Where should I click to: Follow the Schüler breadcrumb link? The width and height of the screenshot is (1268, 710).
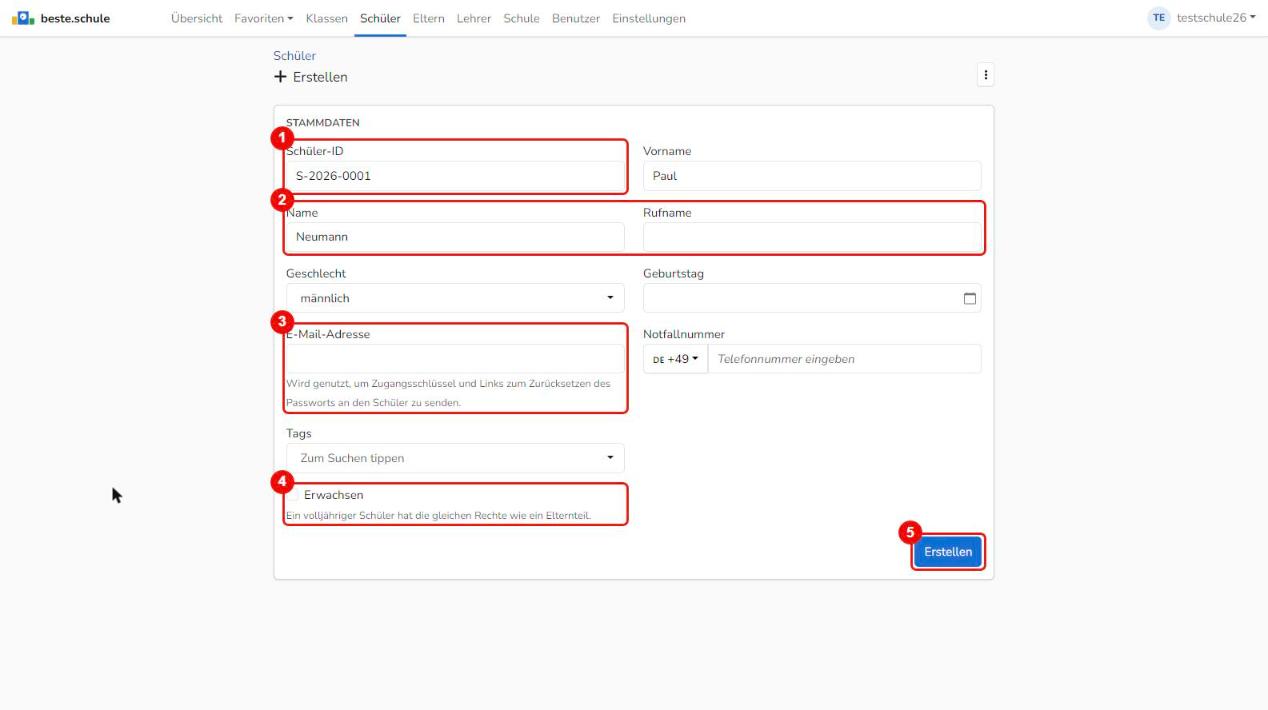coord(294,56)
